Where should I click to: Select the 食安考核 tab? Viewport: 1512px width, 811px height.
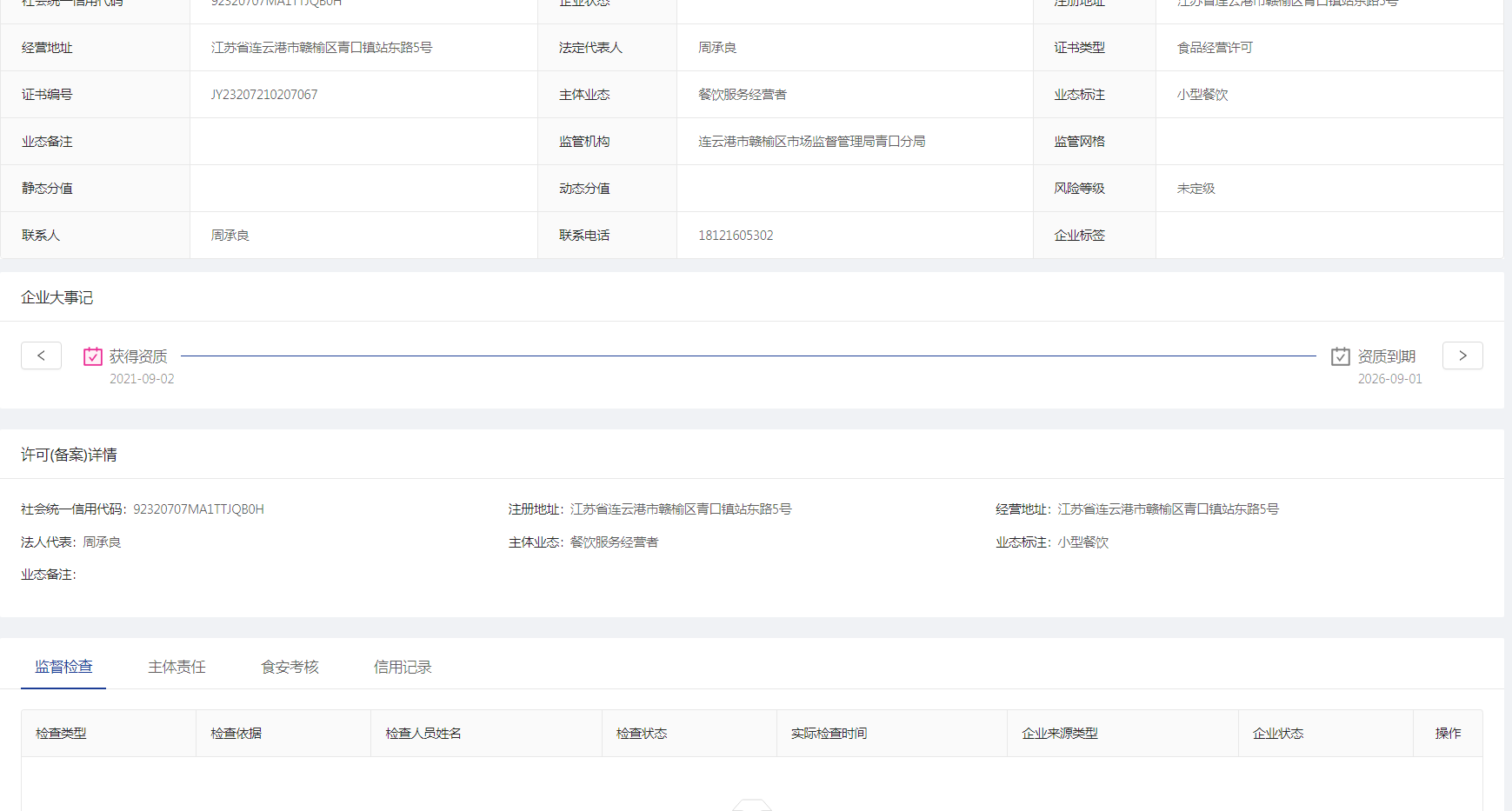290,667
